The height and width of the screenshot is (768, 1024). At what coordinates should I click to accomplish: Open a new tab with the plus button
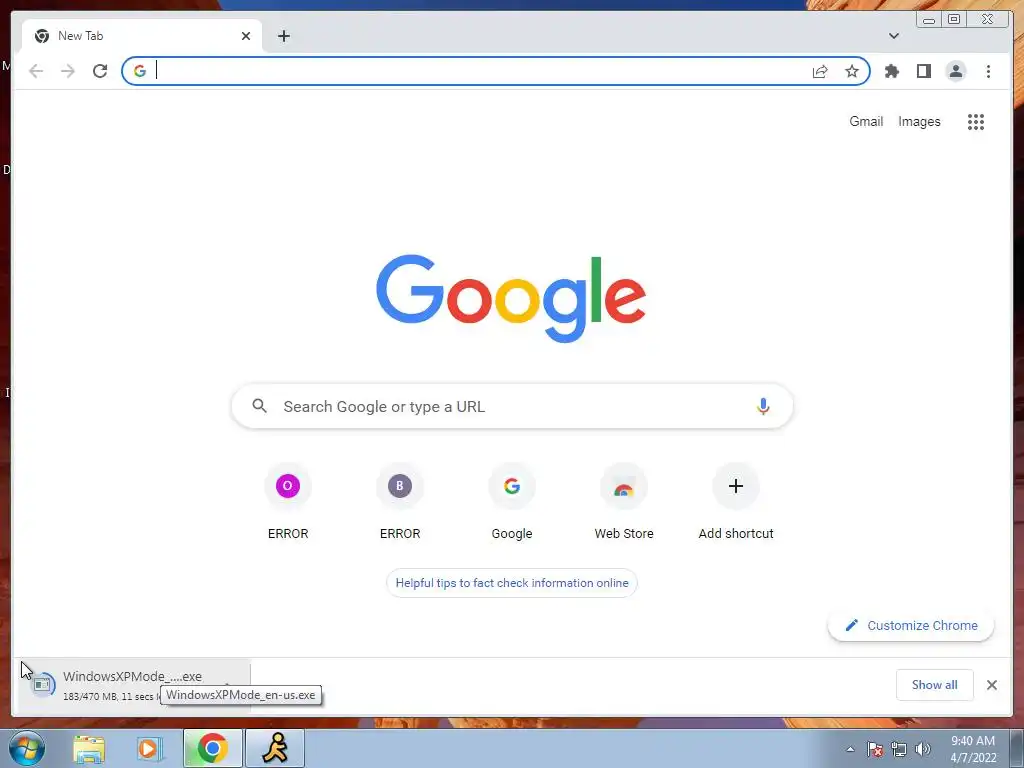283,36
